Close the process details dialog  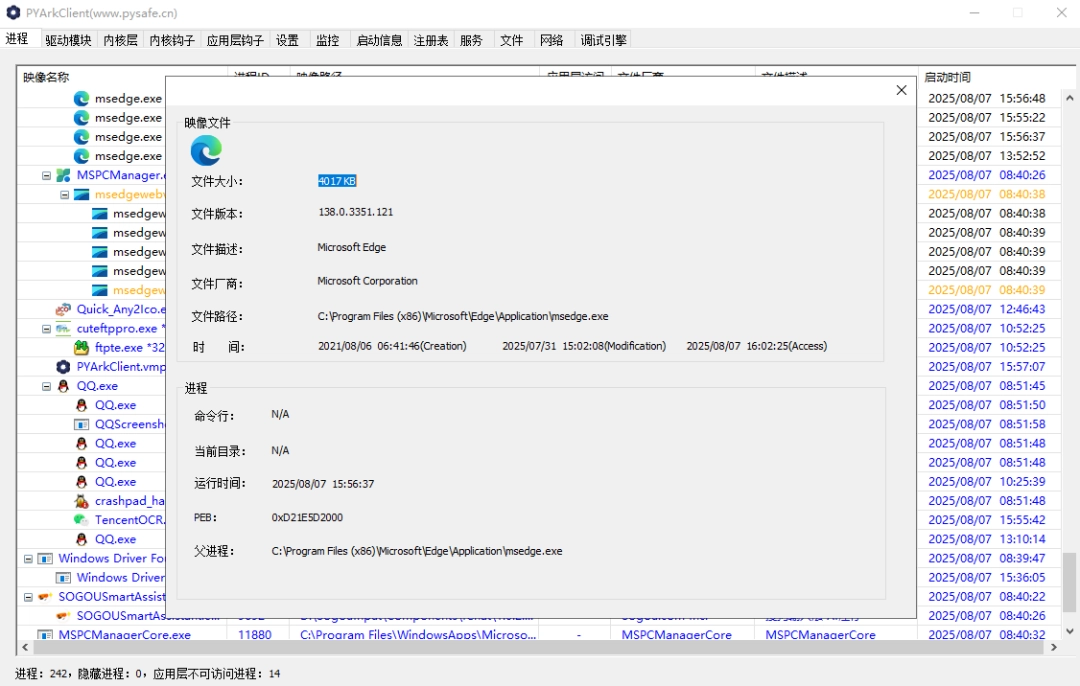click(901, 90)
